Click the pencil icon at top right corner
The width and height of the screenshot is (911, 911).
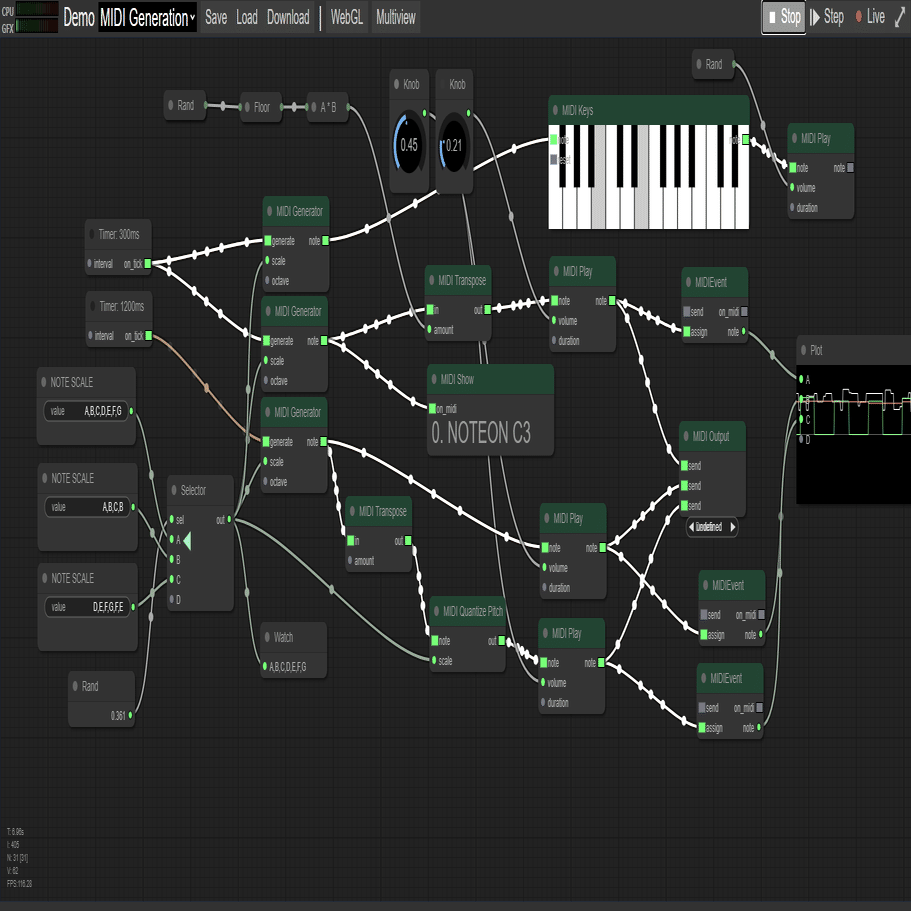pos(900,17)
